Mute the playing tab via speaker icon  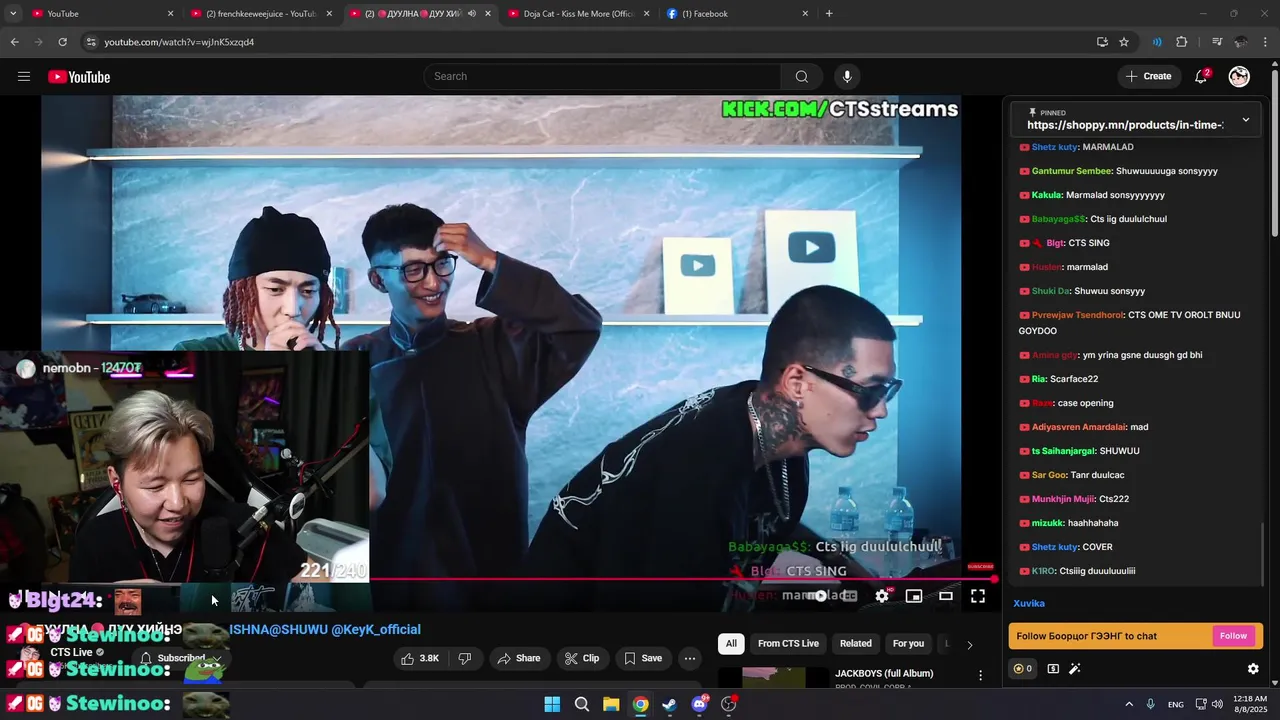click(472, 14)
